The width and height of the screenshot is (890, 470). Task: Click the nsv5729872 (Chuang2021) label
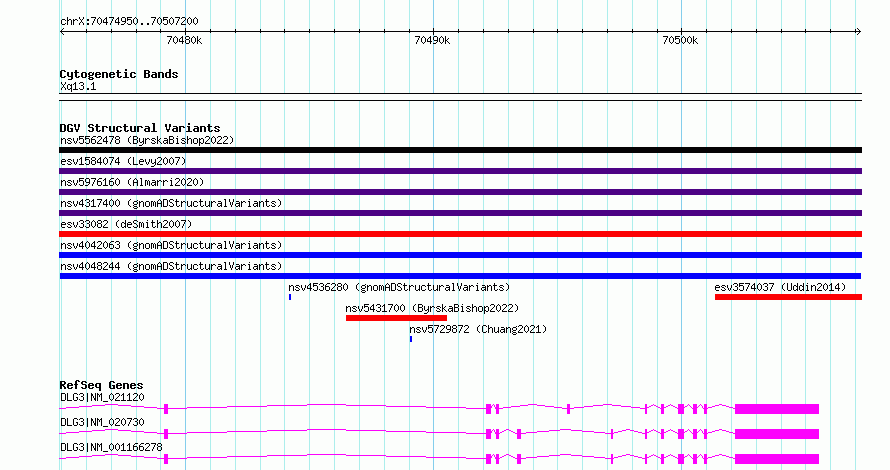click(x=478, y=329)
